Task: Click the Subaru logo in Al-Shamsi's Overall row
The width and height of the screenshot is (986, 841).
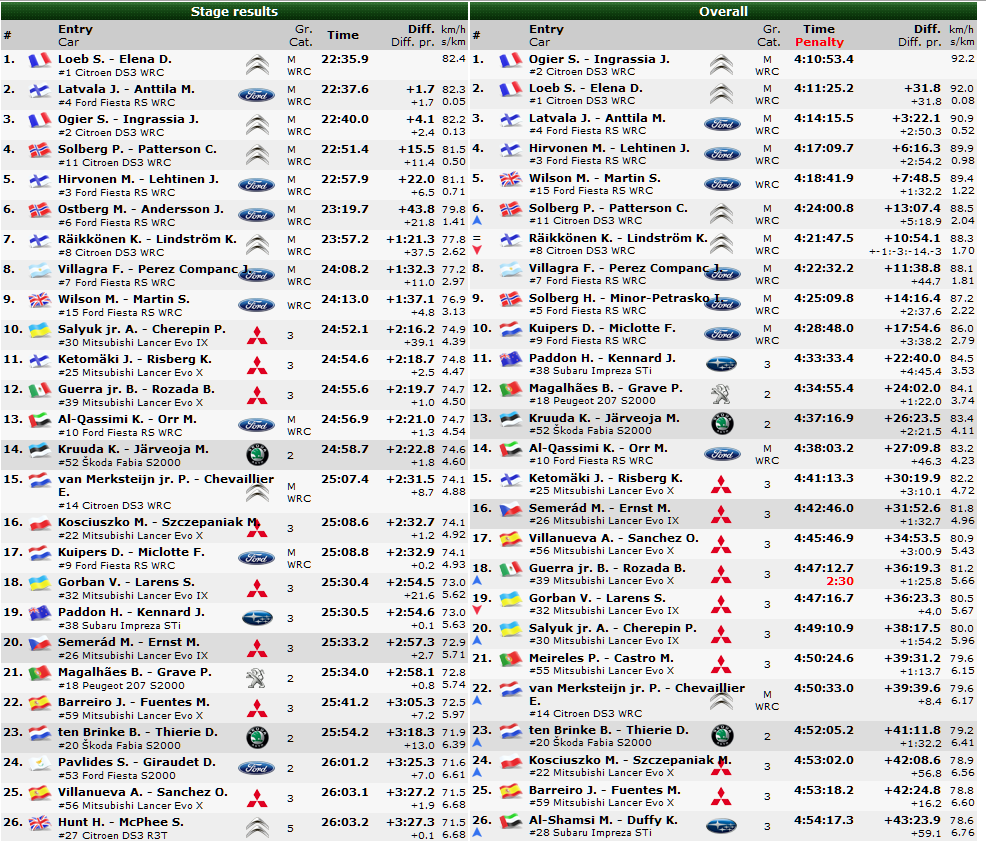Action: point(722,826)
